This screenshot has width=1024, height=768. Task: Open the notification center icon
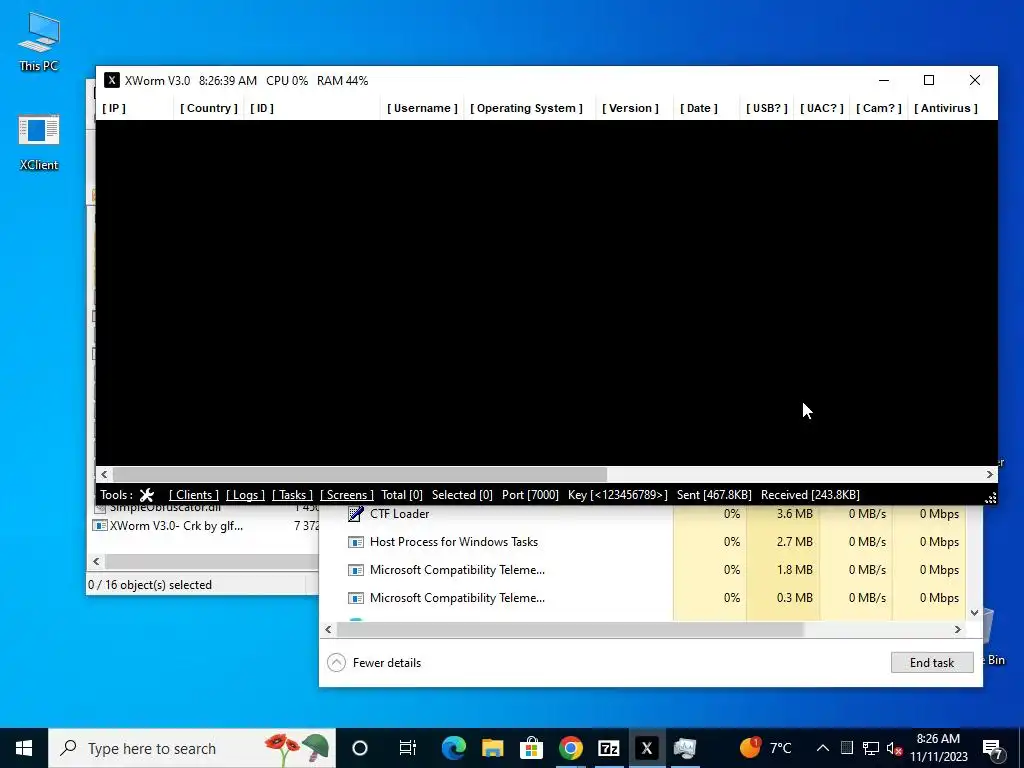click(993, 750)
